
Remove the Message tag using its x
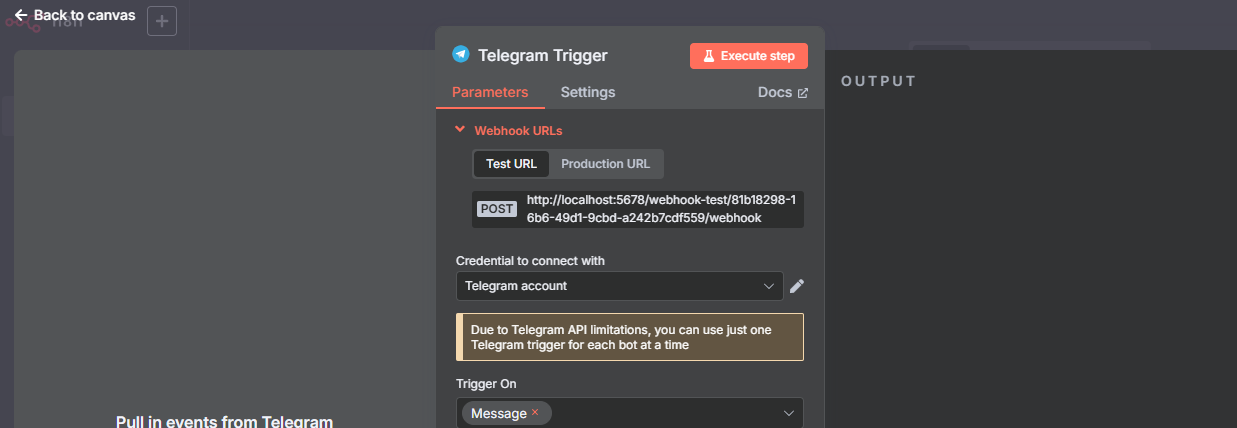(535, 412)
